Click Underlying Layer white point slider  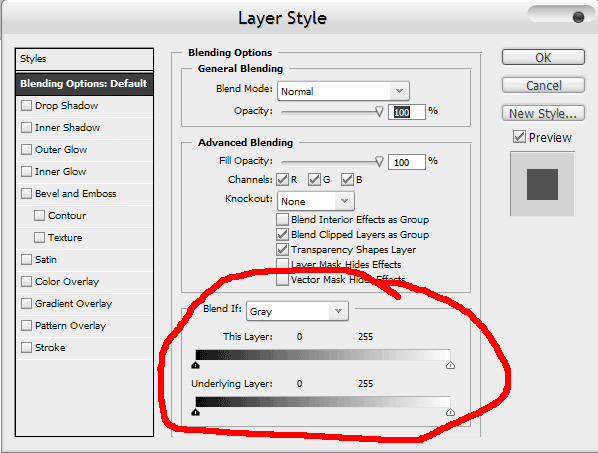450,412
